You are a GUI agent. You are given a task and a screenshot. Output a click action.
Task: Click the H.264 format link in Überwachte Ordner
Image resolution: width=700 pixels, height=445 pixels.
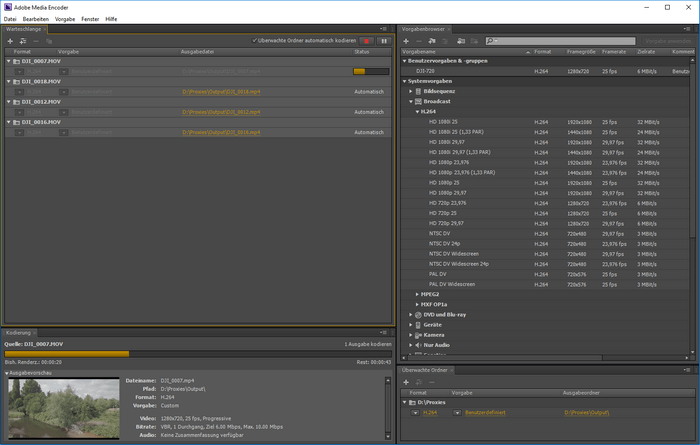tap(430, 413)
